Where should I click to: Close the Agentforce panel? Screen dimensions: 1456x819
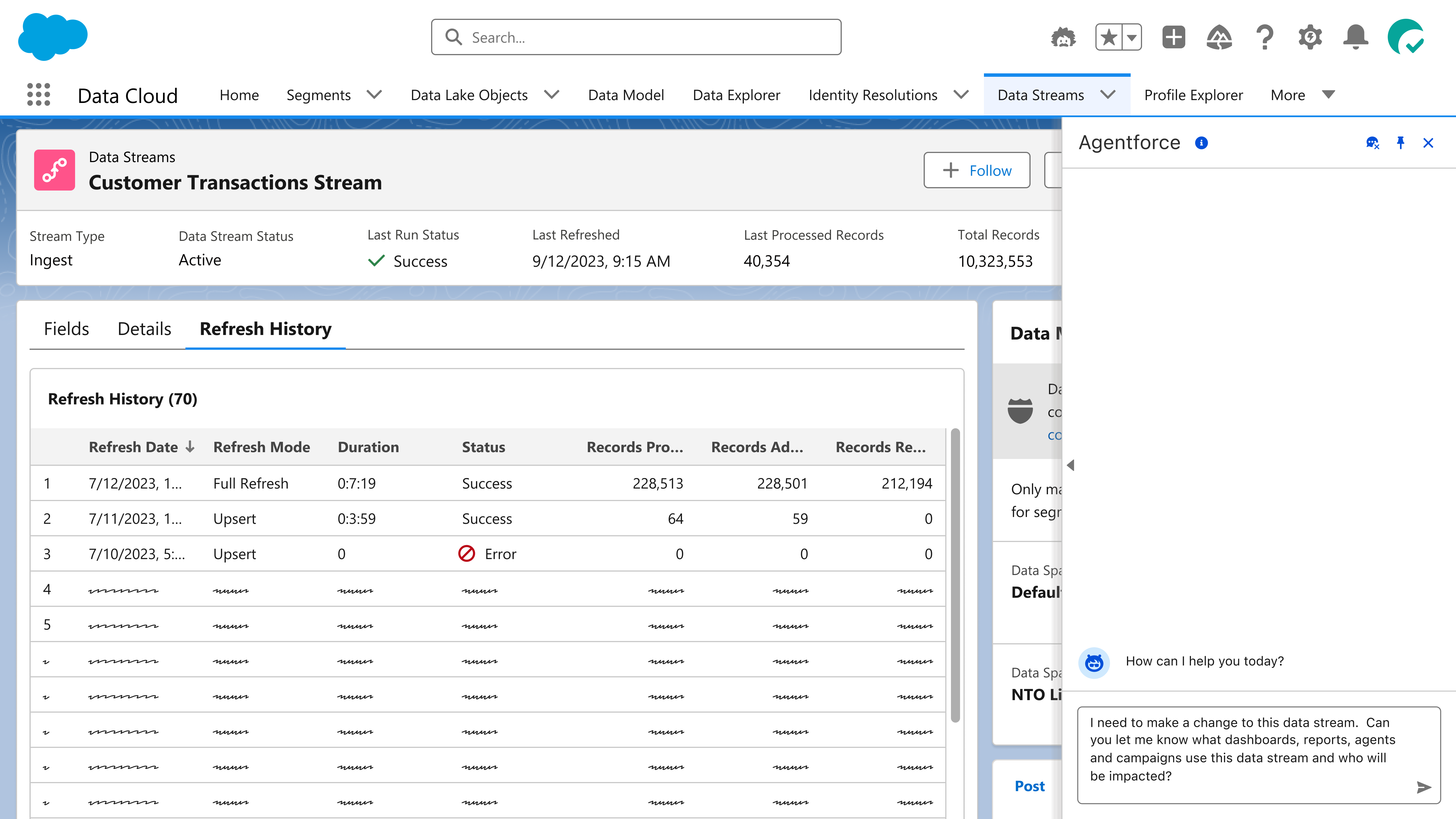click(1428, 143)
